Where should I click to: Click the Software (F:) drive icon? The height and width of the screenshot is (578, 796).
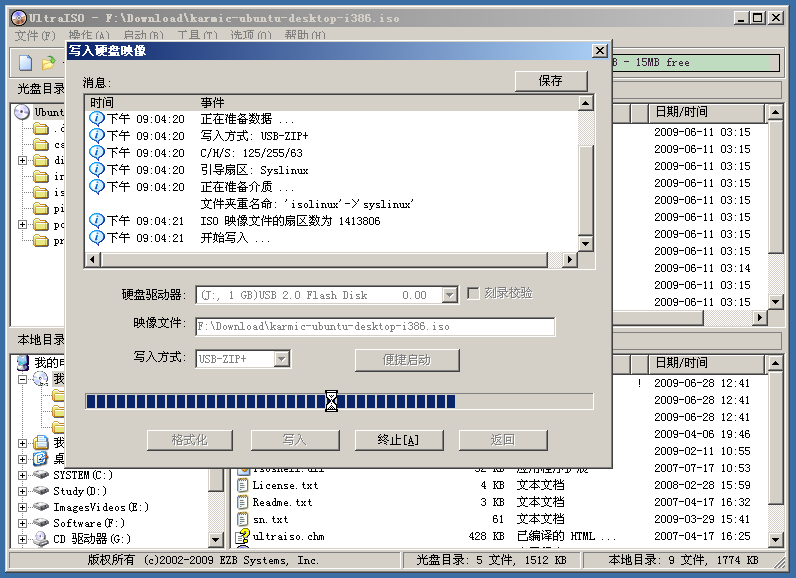41,523
